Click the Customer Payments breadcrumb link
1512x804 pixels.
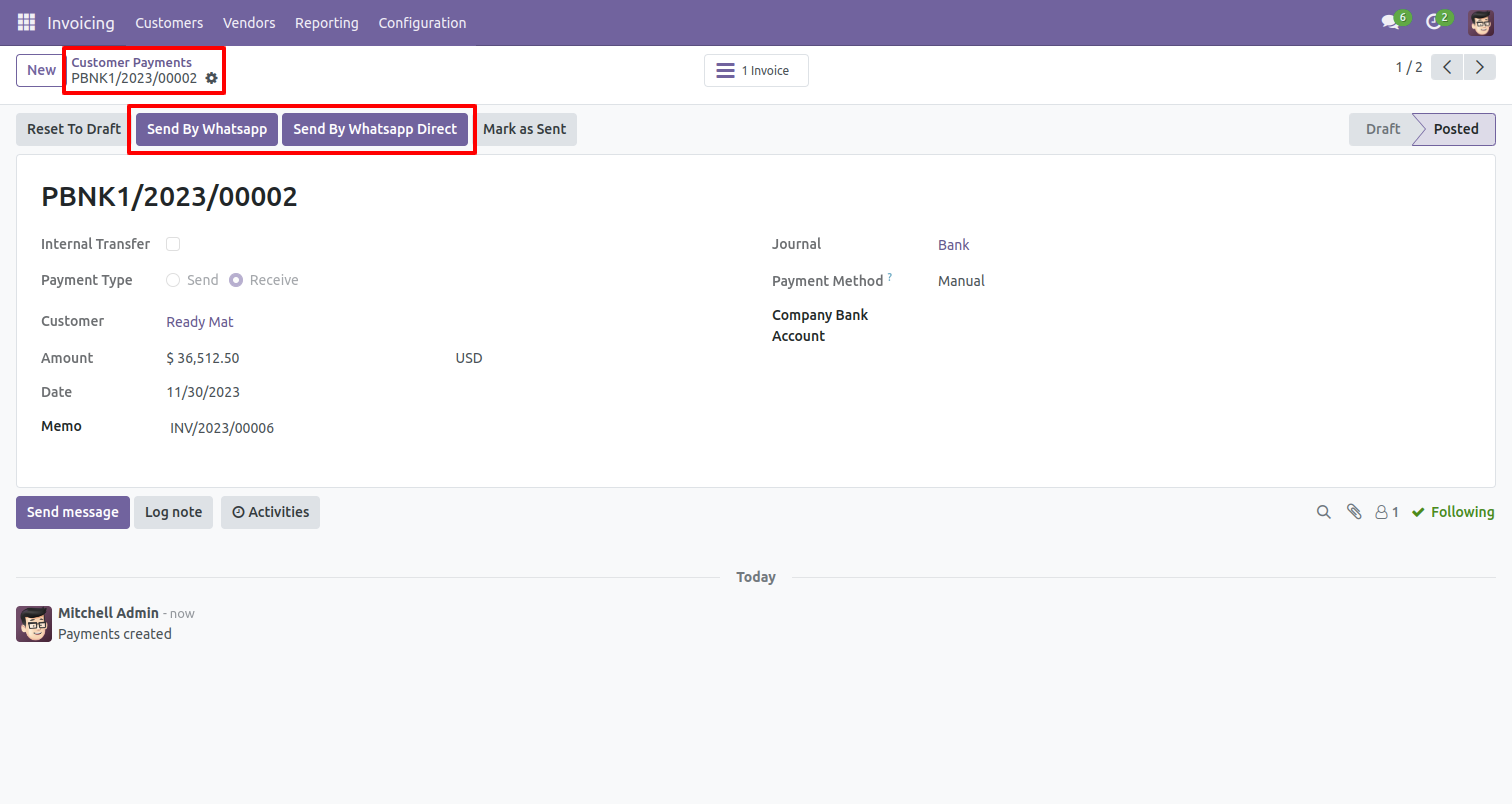[131, 62]
